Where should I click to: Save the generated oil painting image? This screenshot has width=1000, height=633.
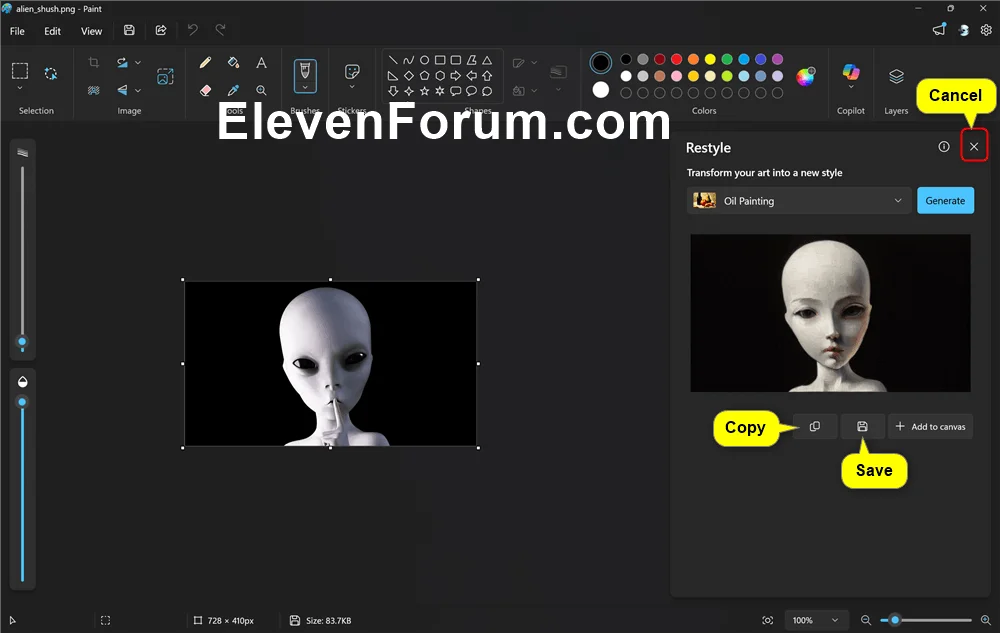862,426
